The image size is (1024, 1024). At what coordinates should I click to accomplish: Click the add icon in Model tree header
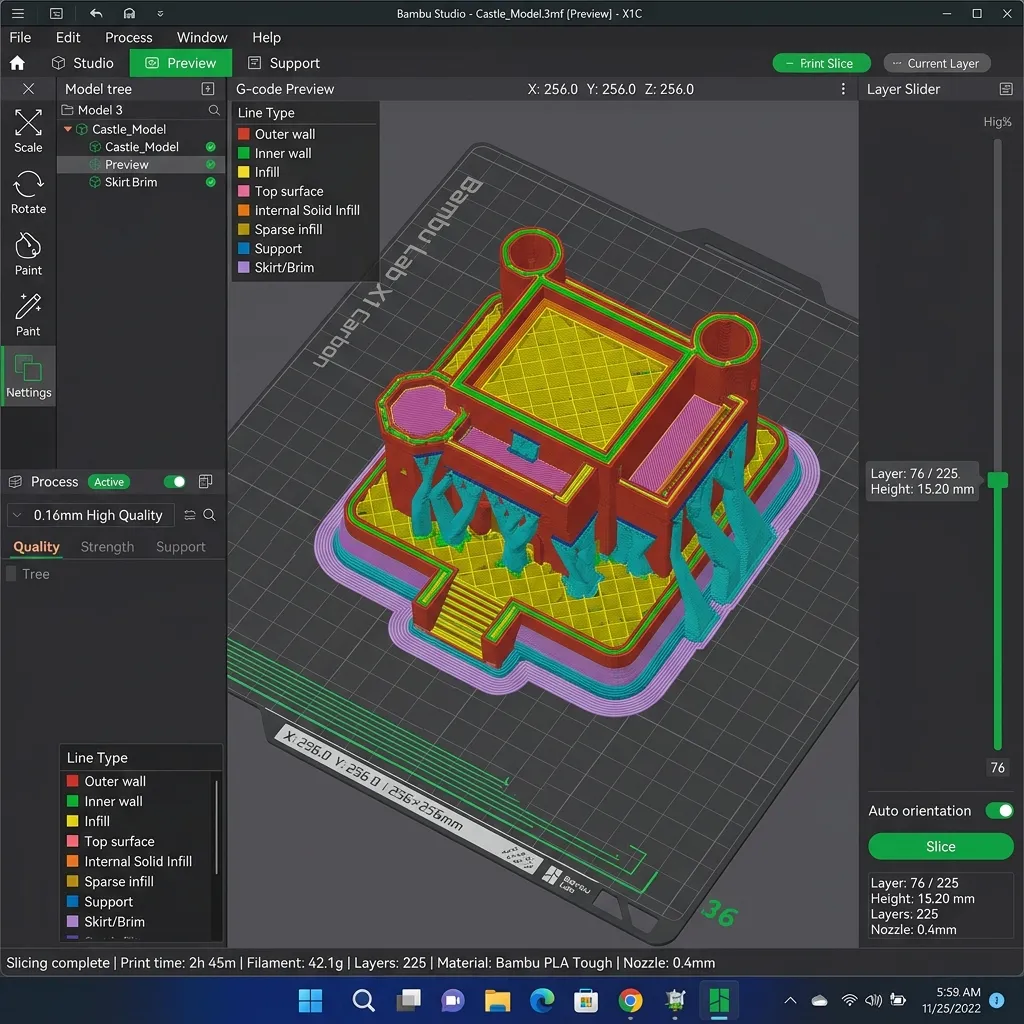208,89
